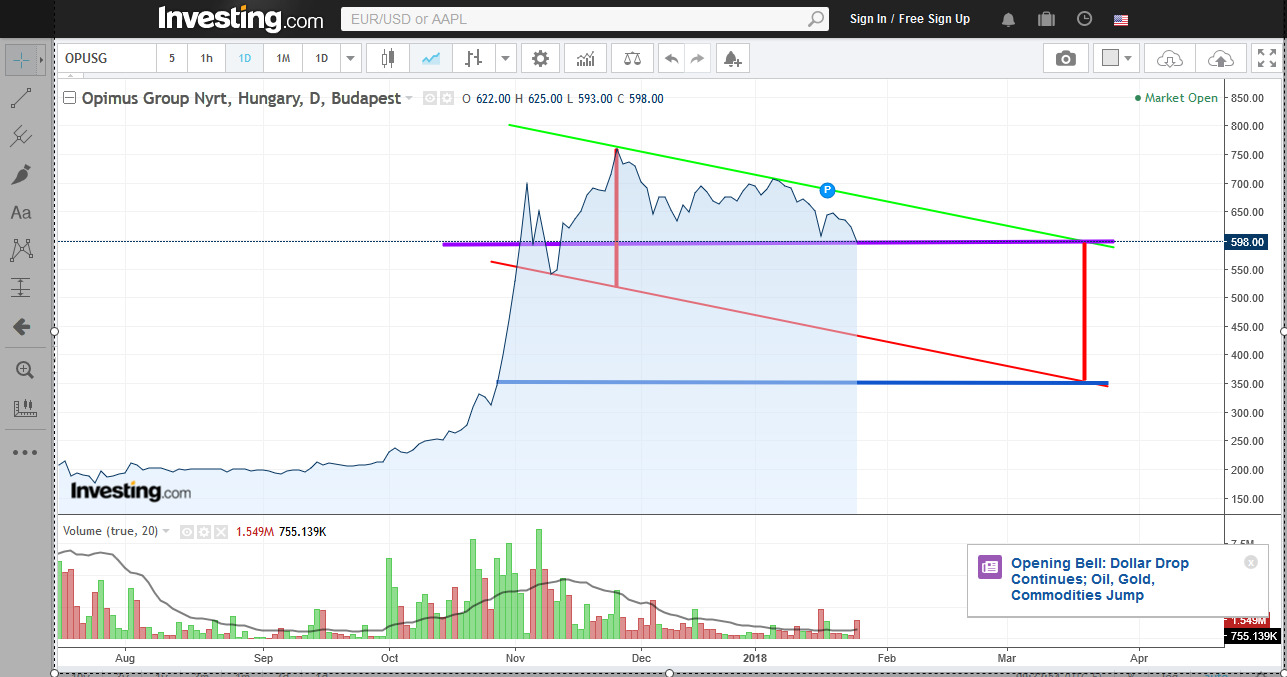The height and width of the screenshot is (677, 1287).
Task: Change site edition via US flag
Action: [x=1121, y=19]
